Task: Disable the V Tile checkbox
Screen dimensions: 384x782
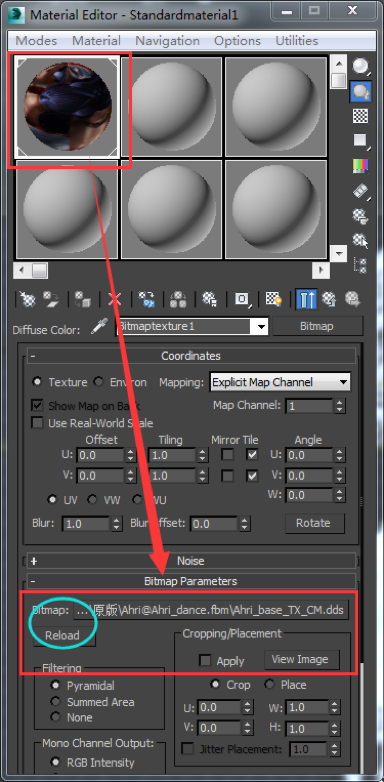Action: (253, 476)
